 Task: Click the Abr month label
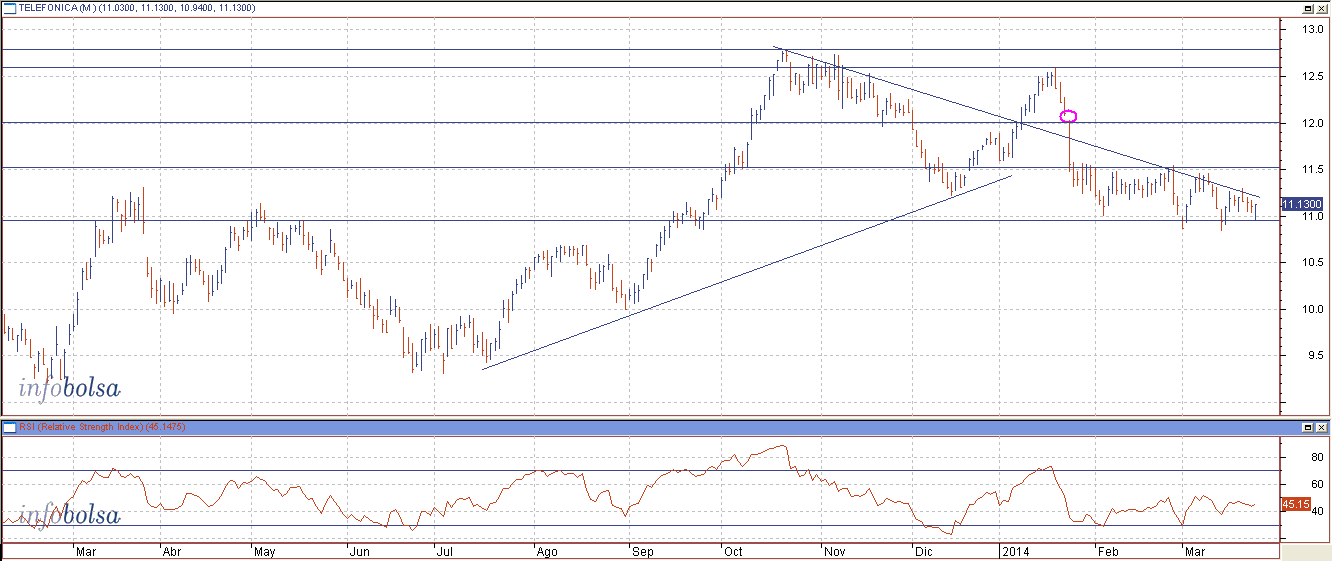[x=171, y=551]
